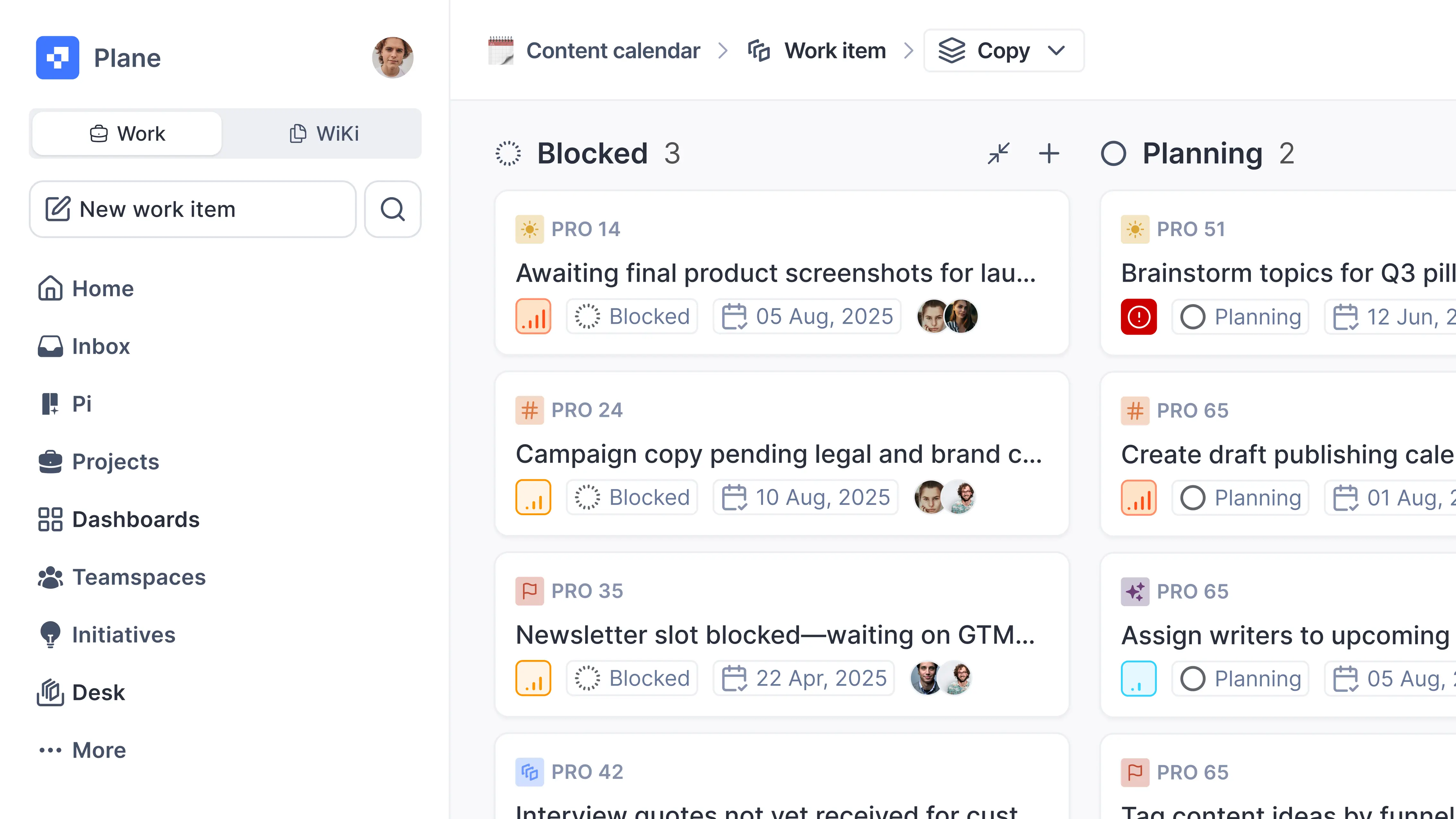Open Dashboards from the sidebar
Screen dimensions: 1456x819
pos(136,519)
